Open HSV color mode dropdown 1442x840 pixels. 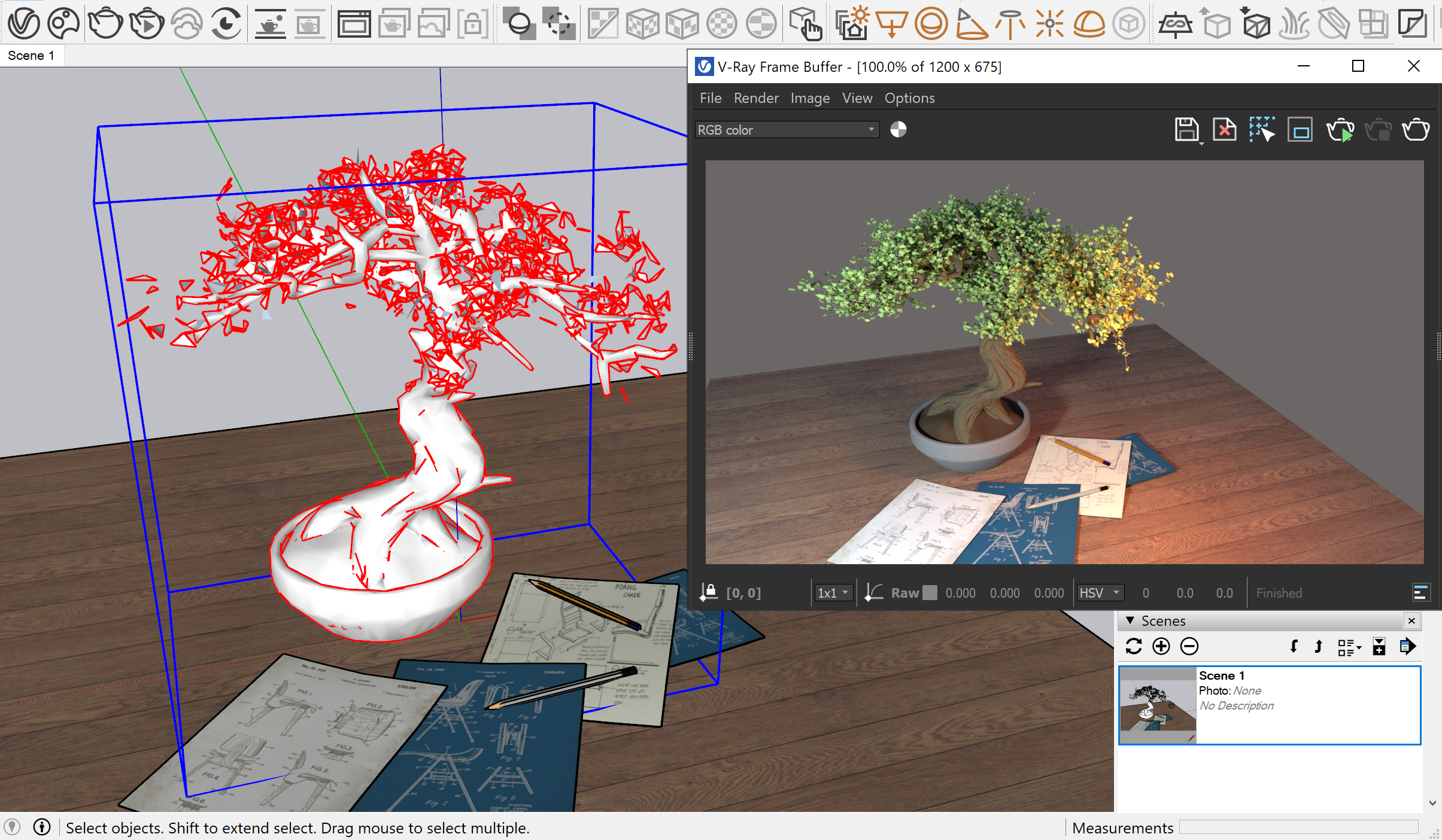coord(1100,593)
